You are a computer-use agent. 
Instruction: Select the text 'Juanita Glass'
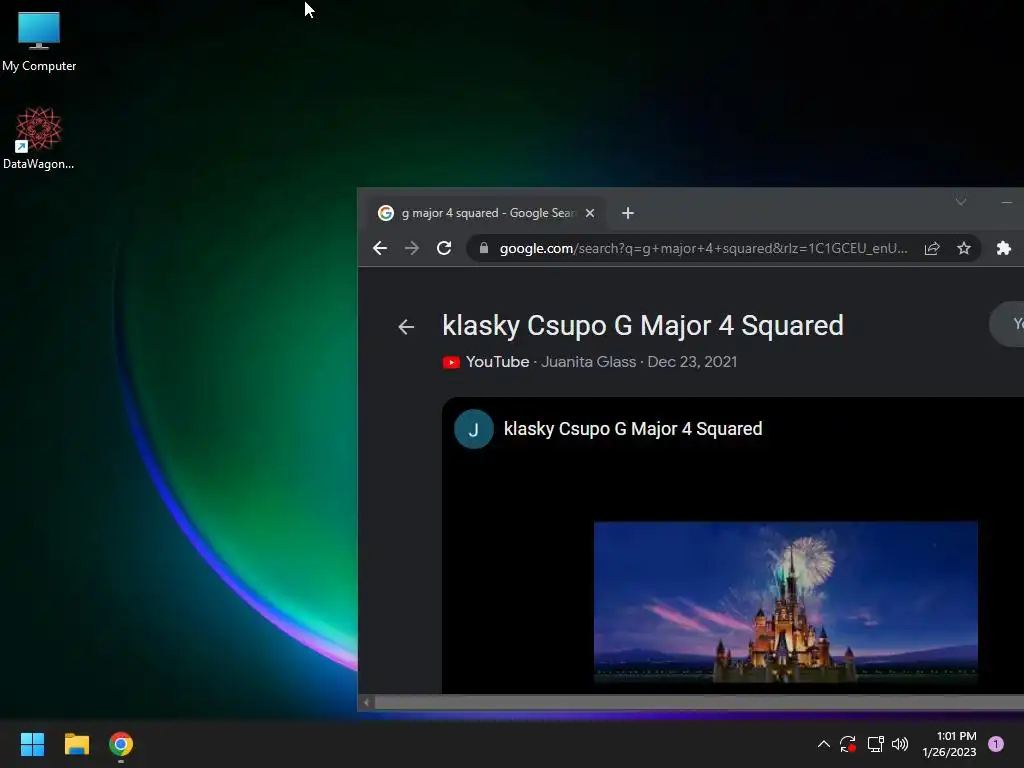tap(588, 362)
